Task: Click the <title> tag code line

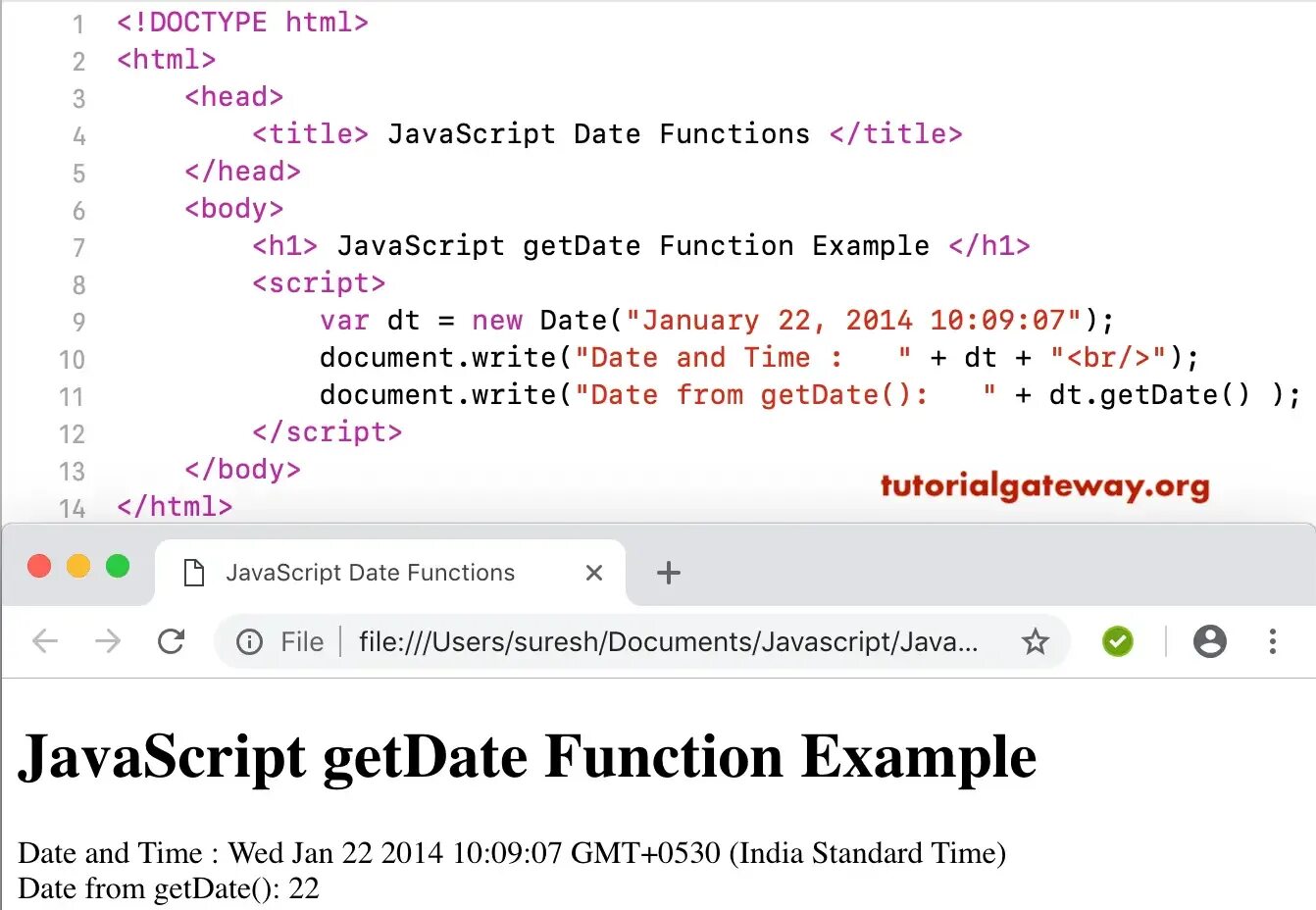Action: coord(607,134)
